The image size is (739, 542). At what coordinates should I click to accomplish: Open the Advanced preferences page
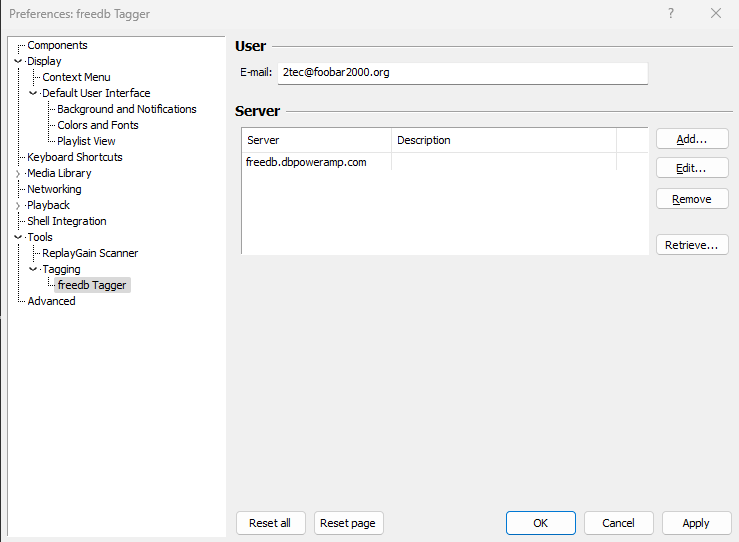point(51,301)
